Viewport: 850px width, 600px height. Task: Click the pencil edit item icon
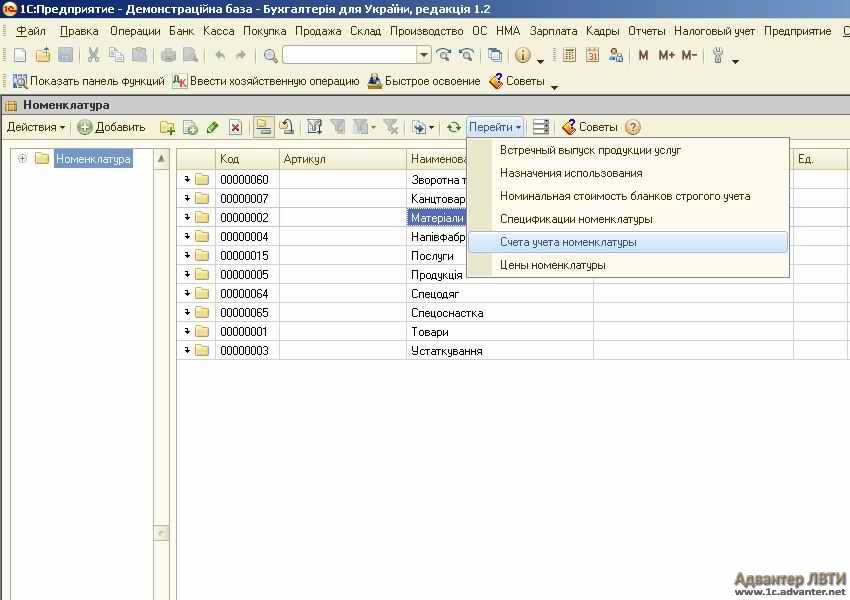[x=212, y=127]
